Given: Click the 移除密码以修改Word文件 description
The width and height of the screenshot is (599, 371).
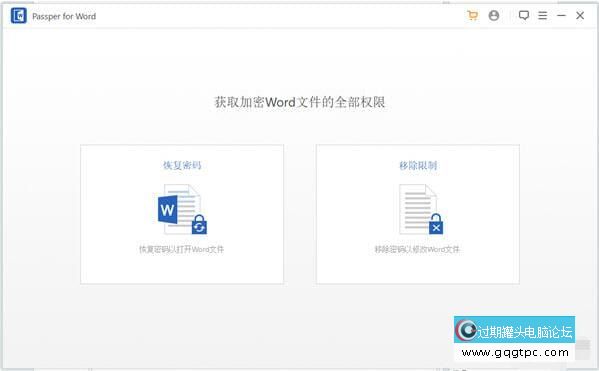Looking at the screenshot, I should 417,249.
